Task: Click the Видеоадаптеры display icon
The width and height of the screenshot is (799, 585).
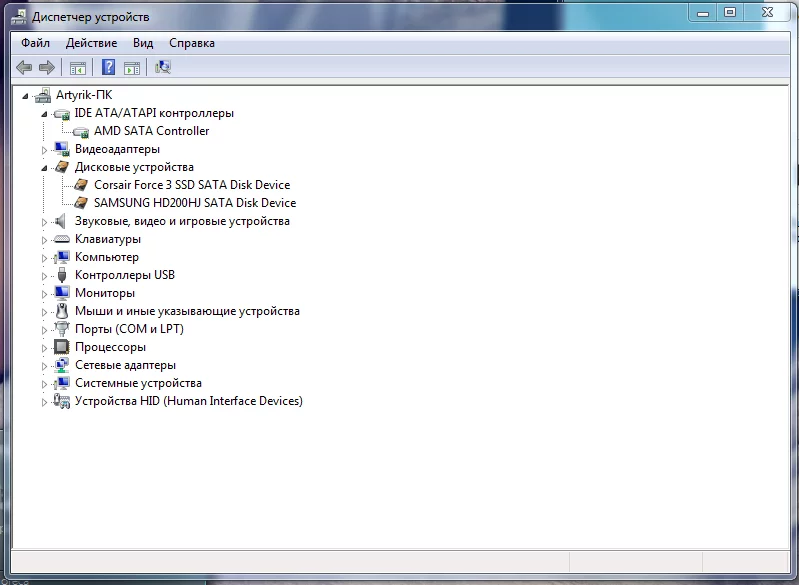Action: coord(62,149)
